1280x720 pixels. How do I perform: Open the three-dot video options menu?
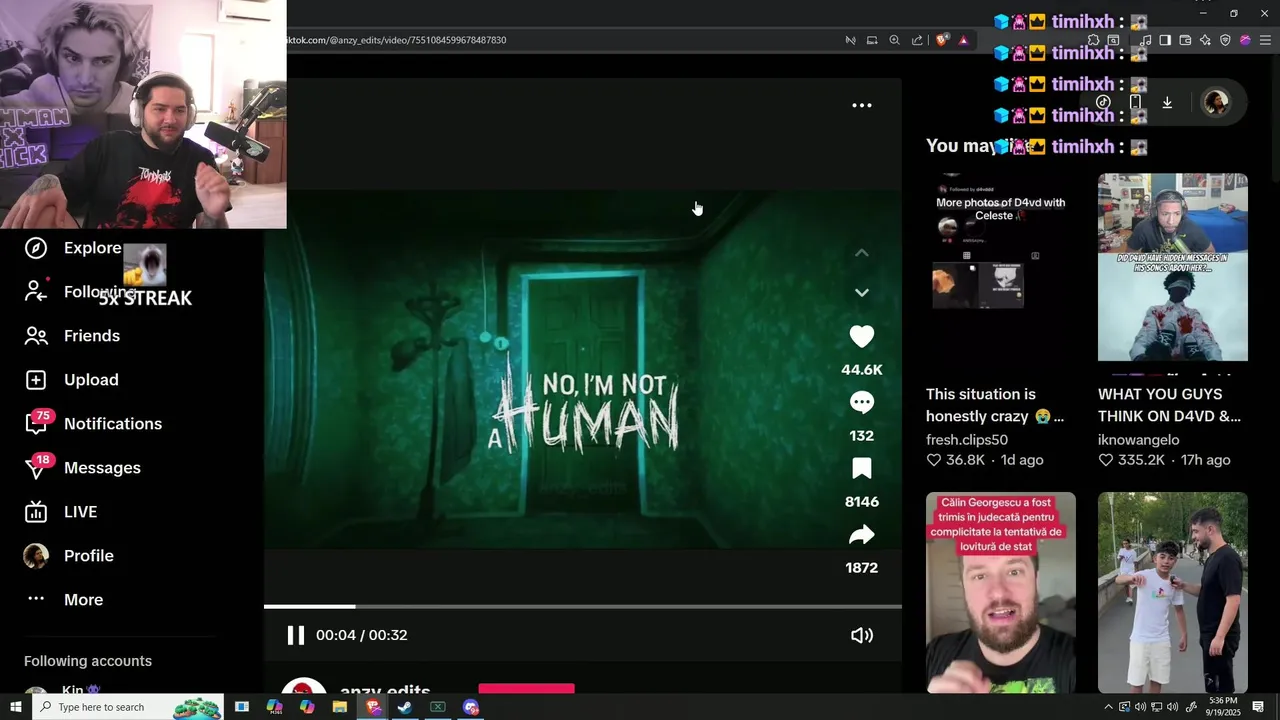tap(861, 105)
